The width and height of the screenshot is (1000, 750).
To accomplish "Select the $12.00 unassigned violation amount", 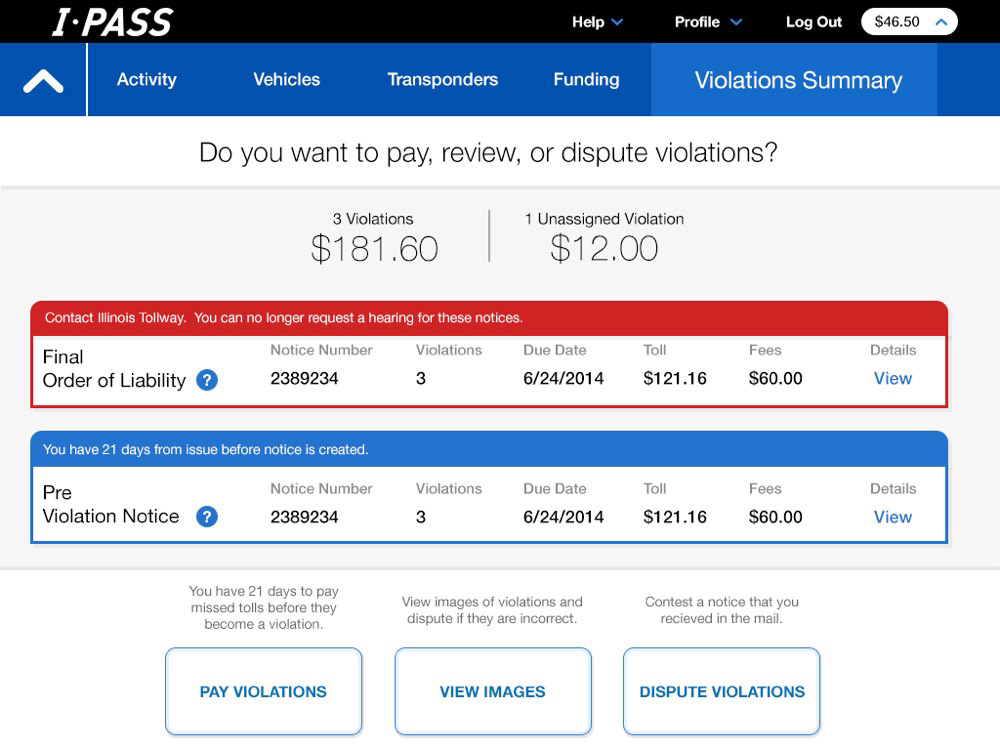I will pyautogui.click(x=603, y=248).
